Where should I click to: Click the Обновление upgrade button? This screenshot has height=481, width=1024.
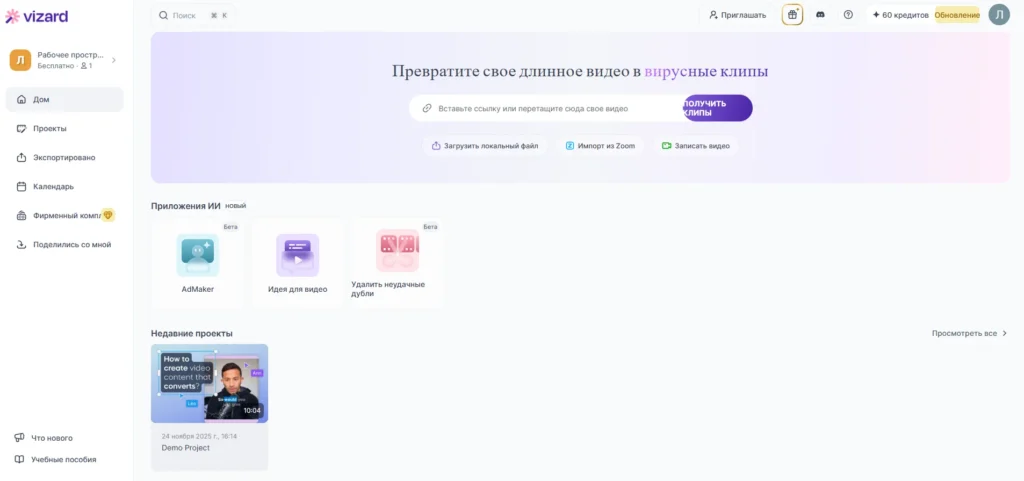coord(957,15)
